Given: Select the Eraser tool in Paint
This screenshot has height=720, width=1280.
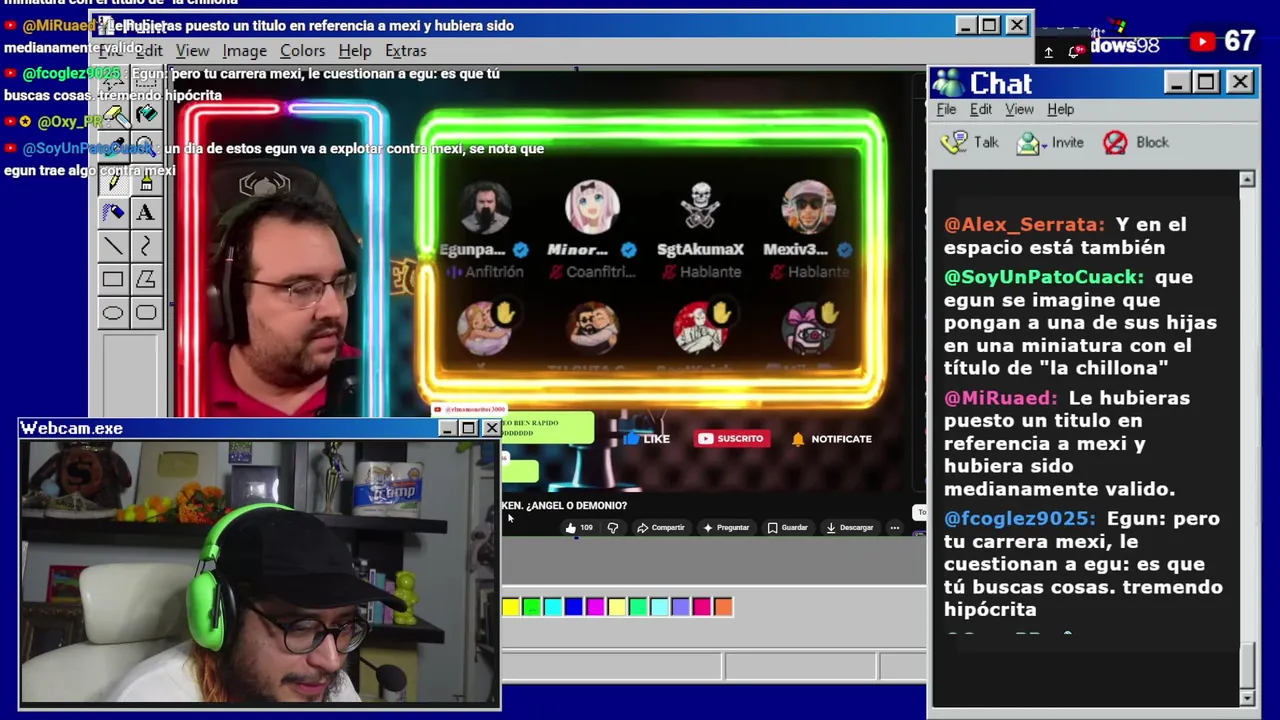Looking at the screenshot, I should pos(113,114).
